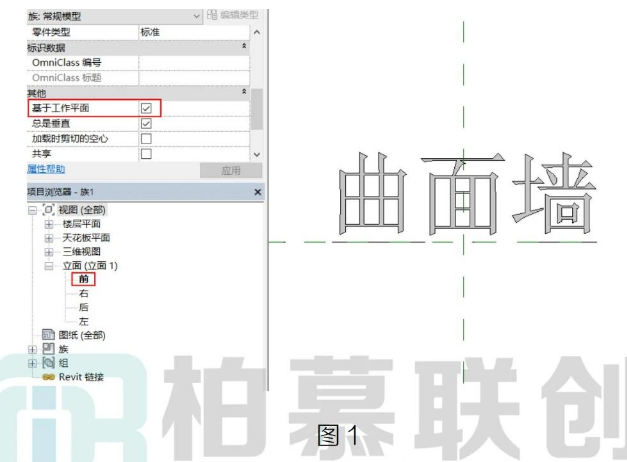Select the 右 elevation view
The image size is (627, 462).
(x=84, y=293)
